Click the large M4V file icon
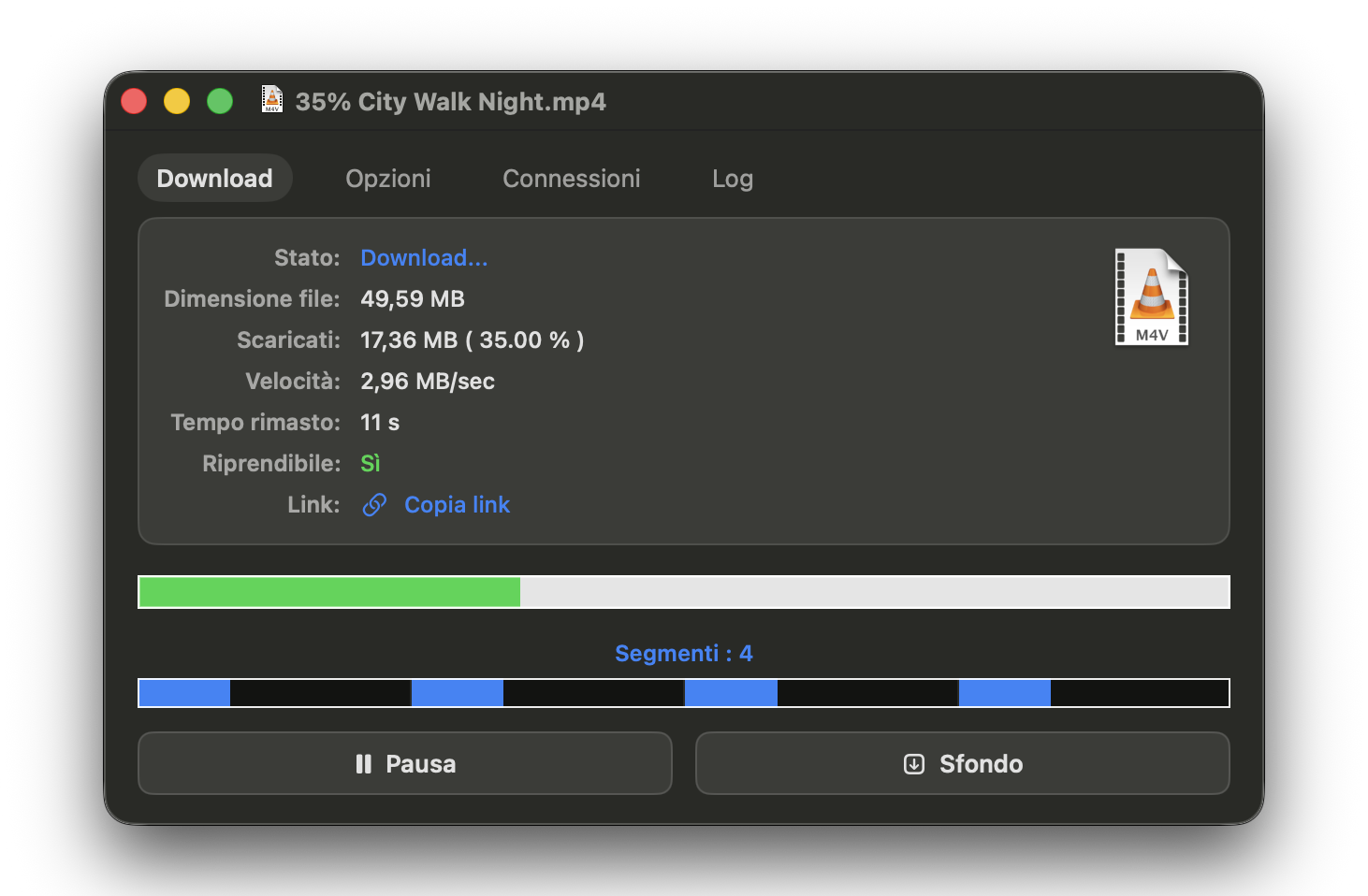The image size is (1368, 896). pos(1152,297)
